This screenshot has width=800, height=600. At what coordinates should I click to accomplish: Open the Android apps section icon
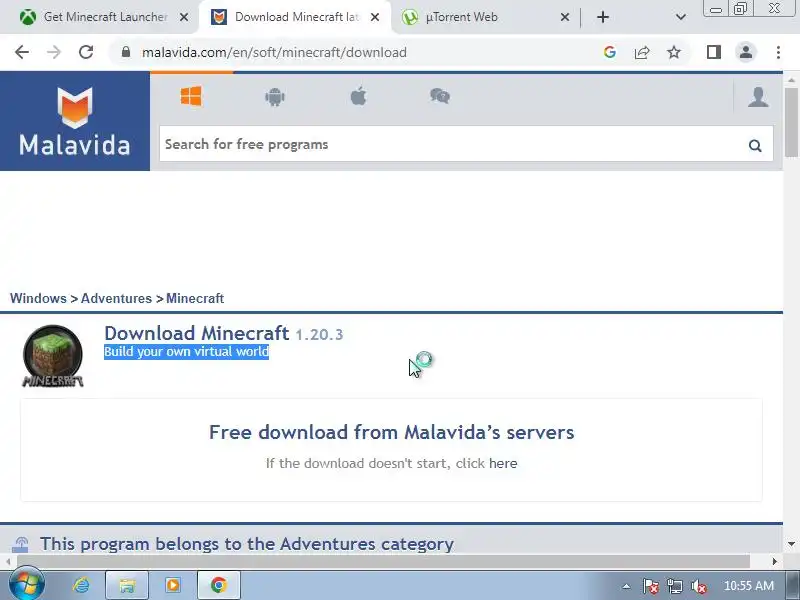pos(274,96)
